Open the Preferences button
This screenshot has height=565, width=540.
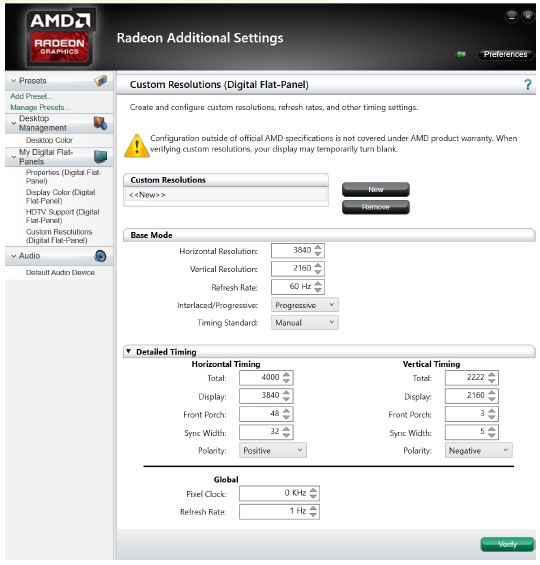click(x=505, y=54)
